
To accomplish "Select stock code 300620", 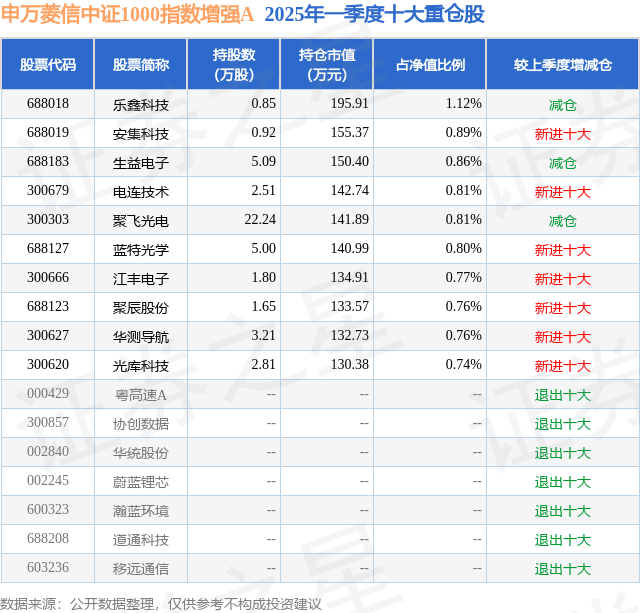I will pos(48,364).
